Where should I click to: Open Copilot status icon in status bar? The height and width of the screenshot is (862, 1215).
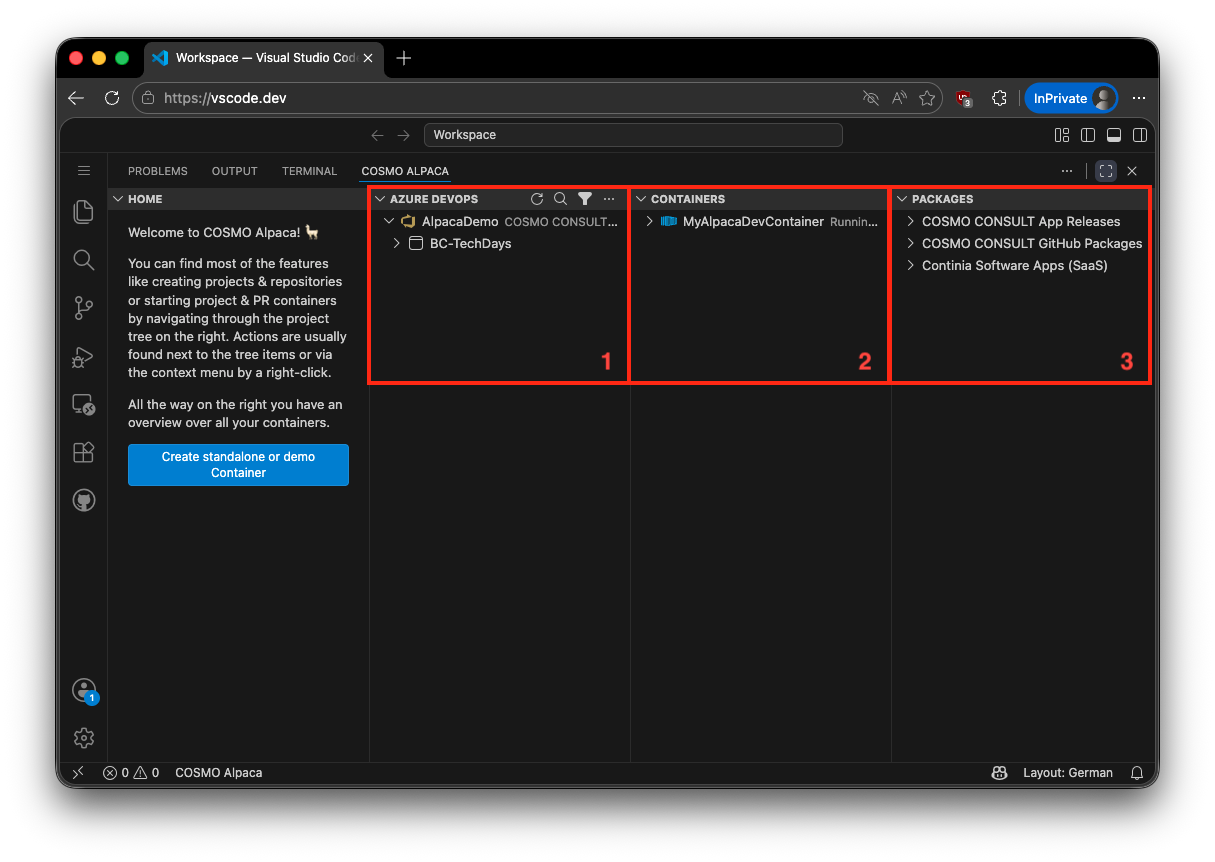pyautogui.click(x=999, y=773)
